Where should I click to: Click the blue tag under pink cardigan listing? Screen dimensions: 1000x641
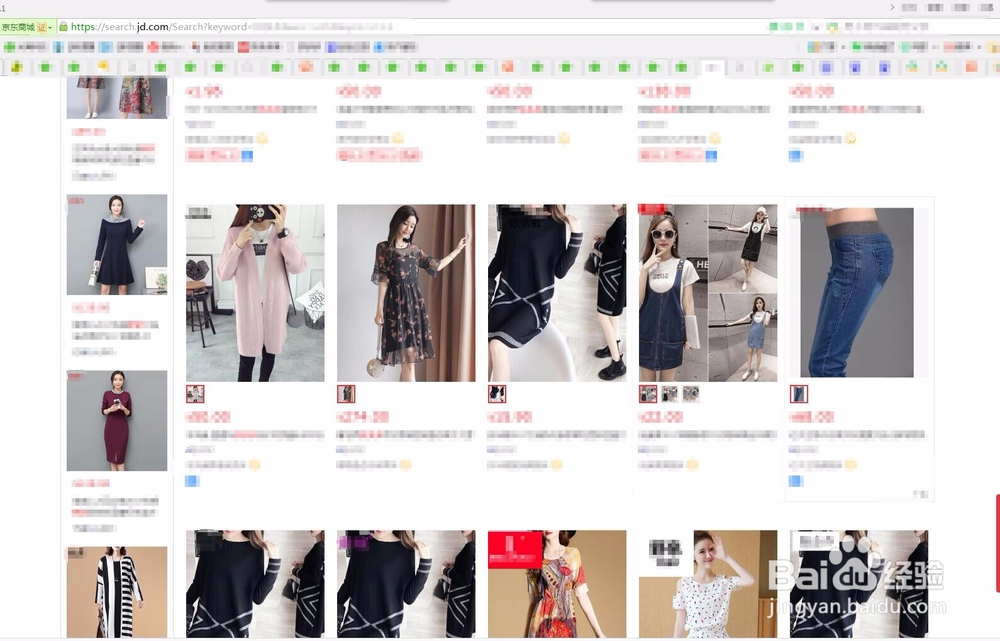192,481
